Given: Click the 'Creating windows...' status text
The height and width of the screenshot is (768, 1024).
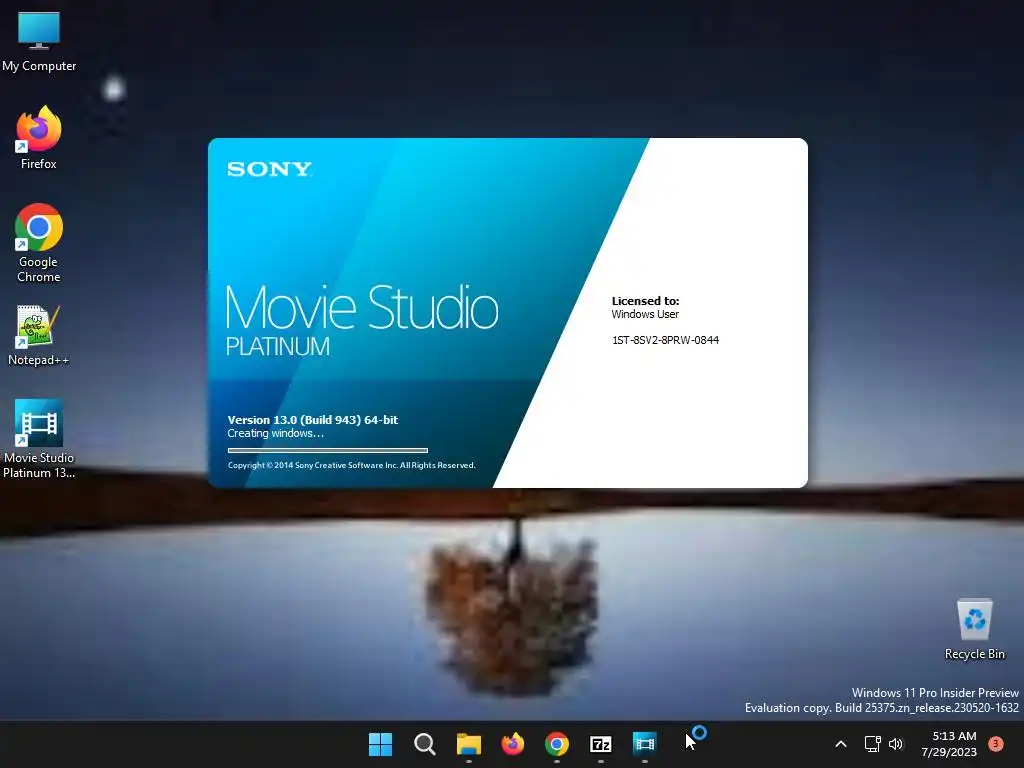Looking at the screenshot, I should (x=276, y=433).
